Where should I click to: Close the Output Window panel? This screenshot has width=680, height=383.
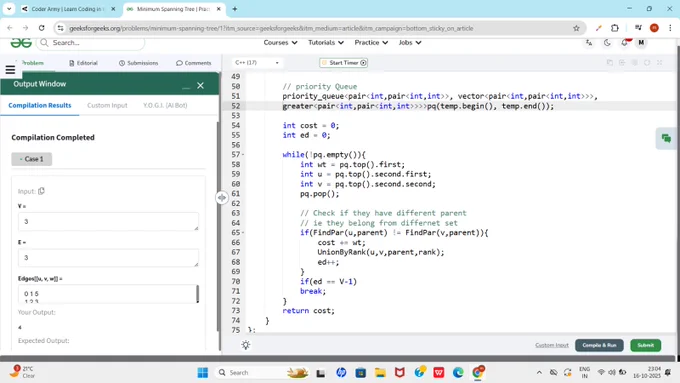[x=200, y=85]
